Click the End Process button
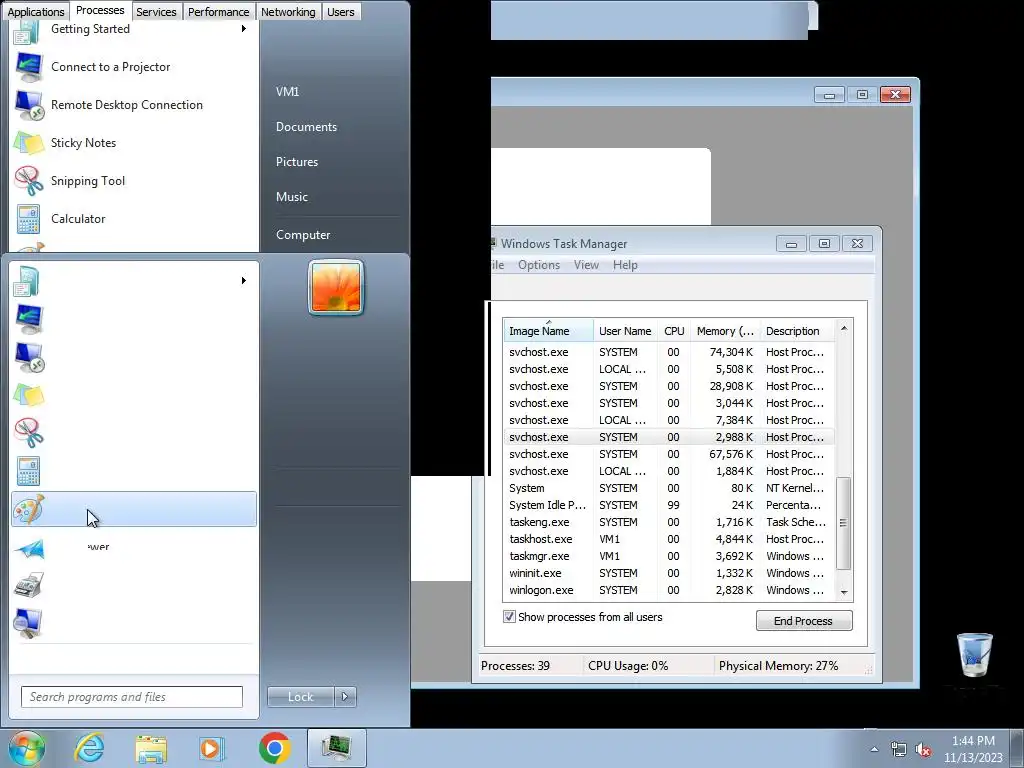 click(804, 620)
